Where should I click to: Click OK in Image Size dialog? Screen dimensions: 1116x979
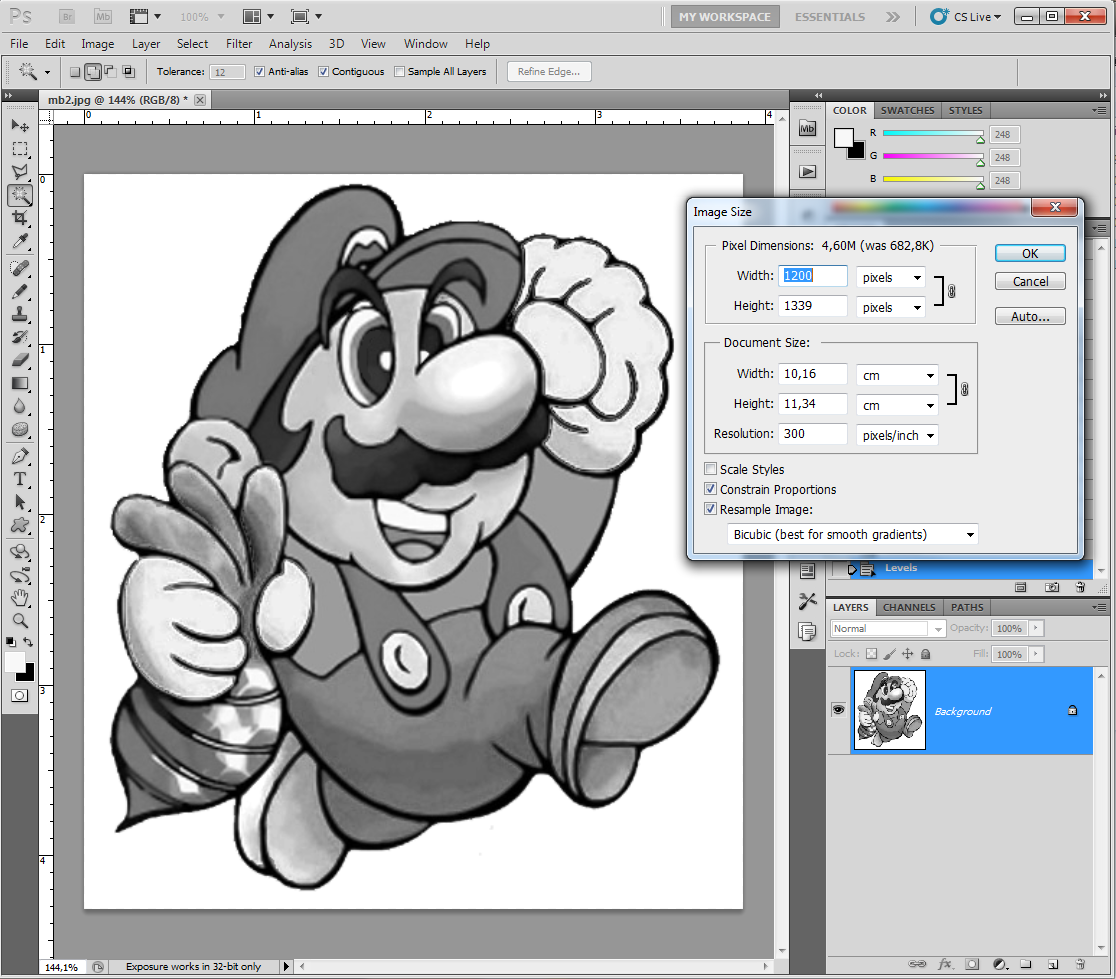pyautogui.click(x=1030, y=254)
